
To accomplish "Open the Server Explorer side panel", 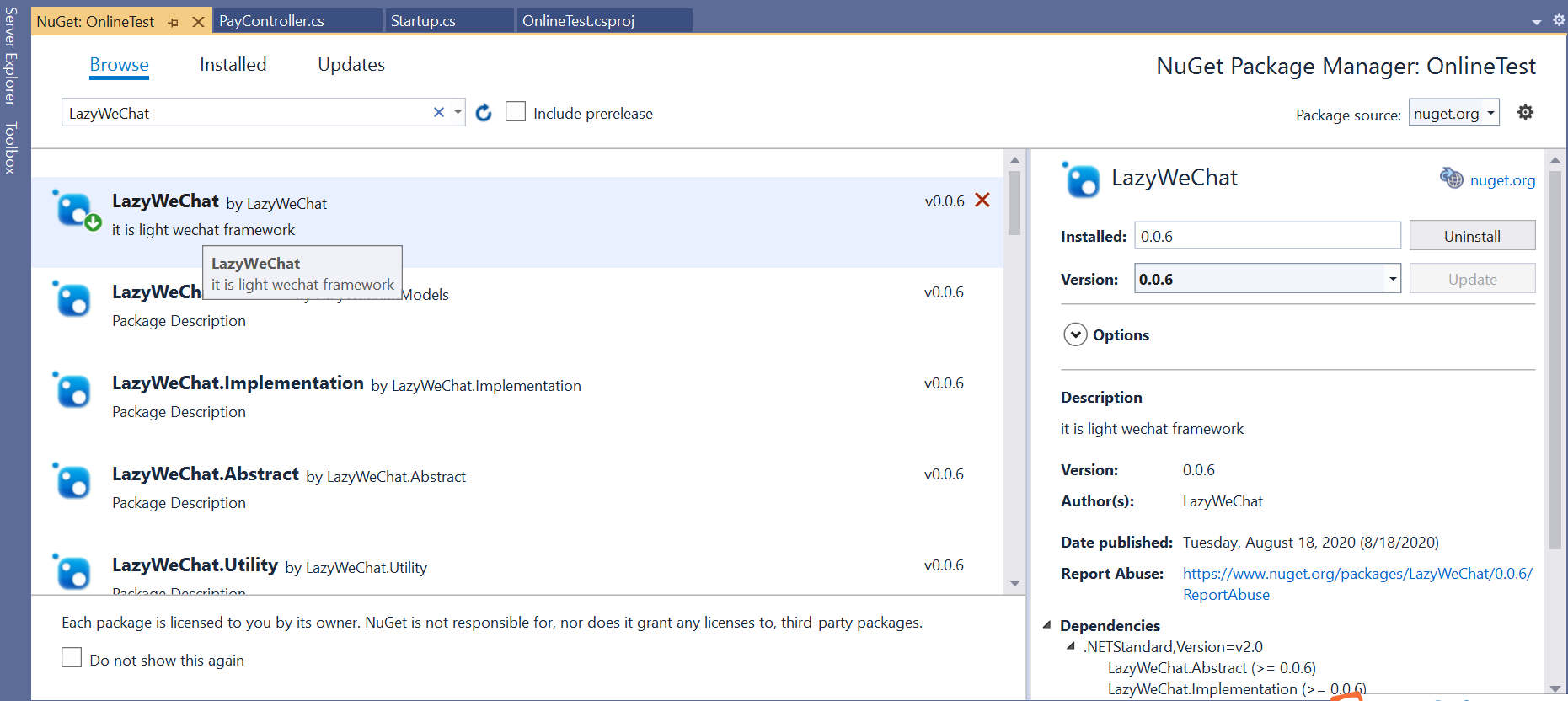I will [10, 56].
